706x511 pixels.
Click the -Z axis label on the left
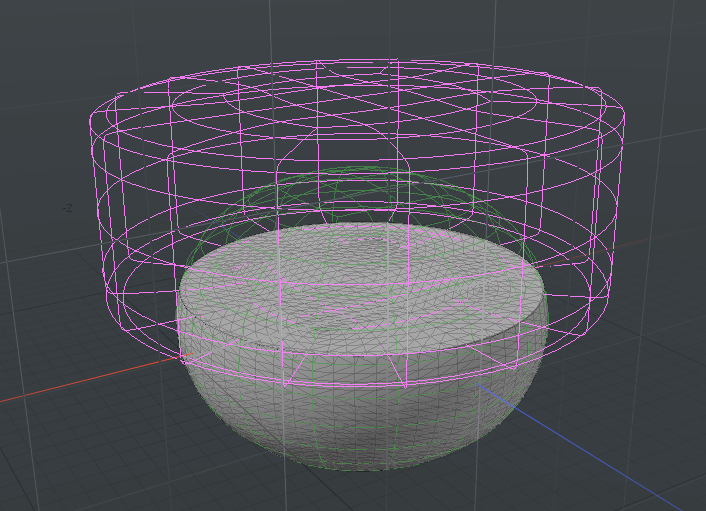tap(67, 208)
